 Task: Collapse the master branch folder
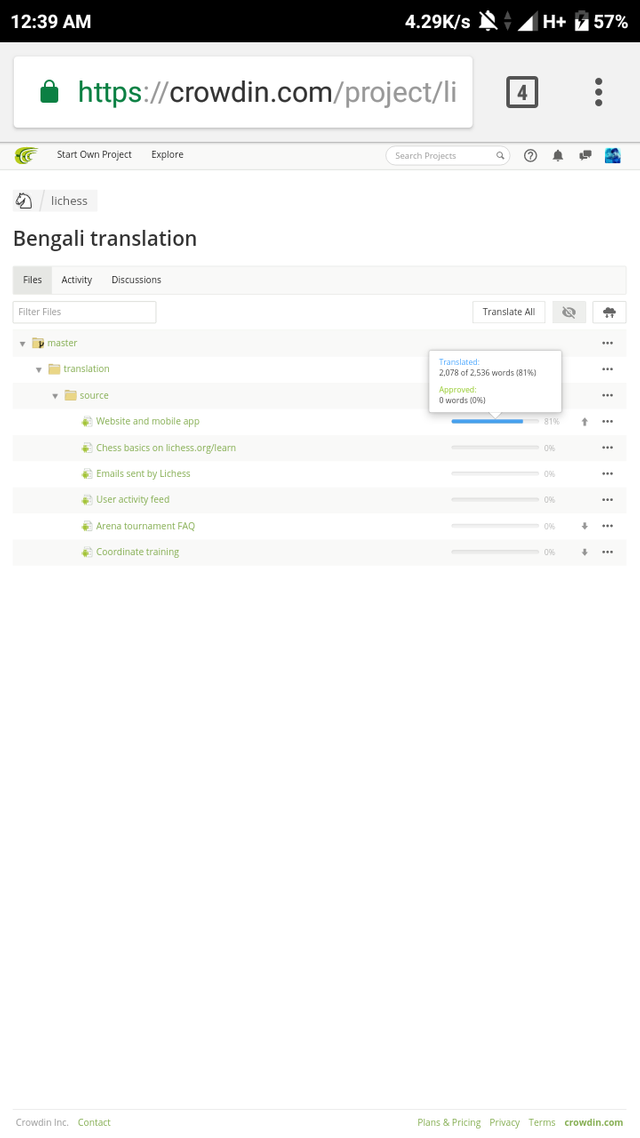click(23, 344)
